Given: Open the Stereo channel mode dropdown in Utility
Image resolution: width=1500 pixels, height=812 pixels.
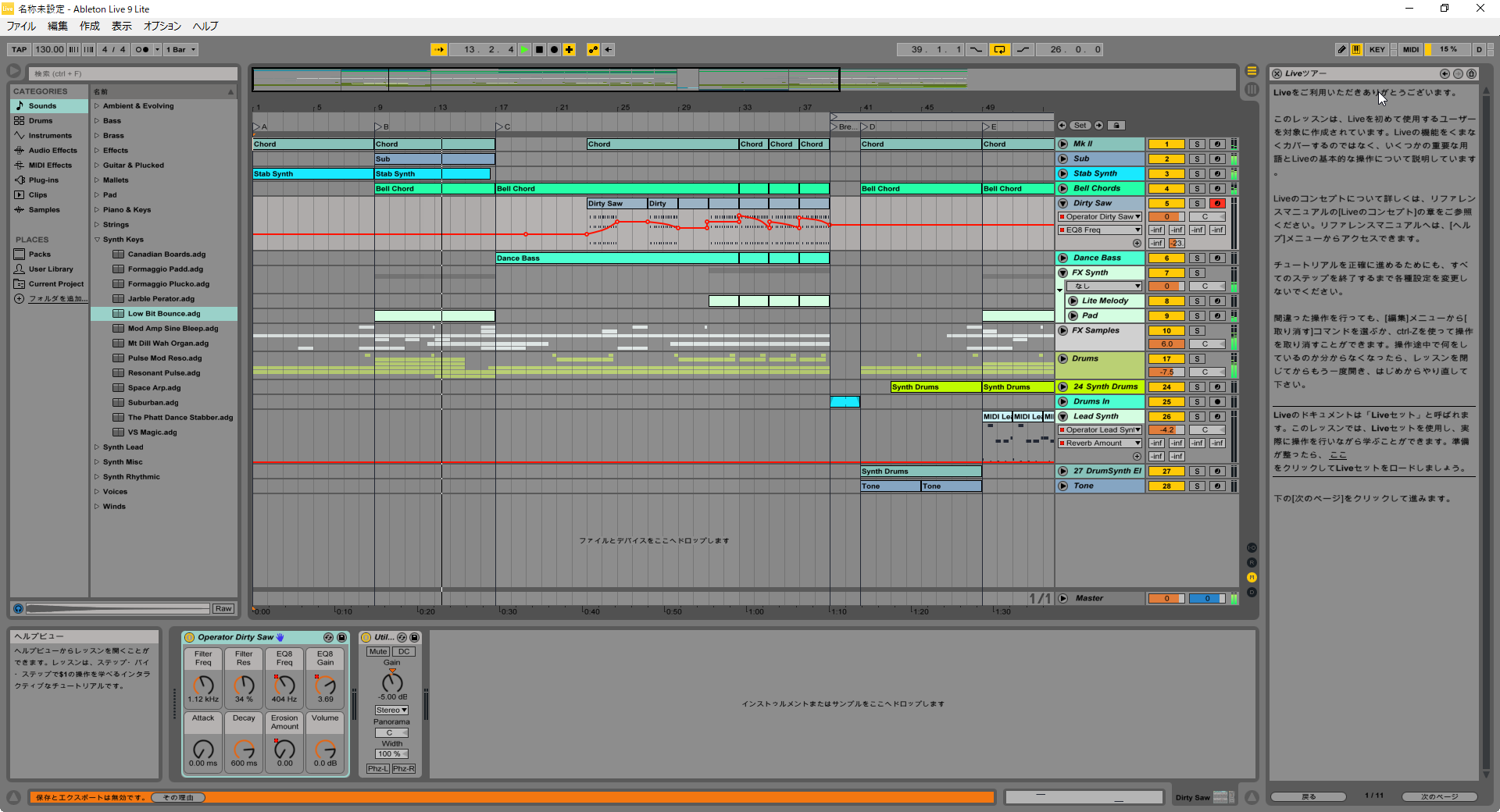Looking at the screenshot, I should (391, 710).
